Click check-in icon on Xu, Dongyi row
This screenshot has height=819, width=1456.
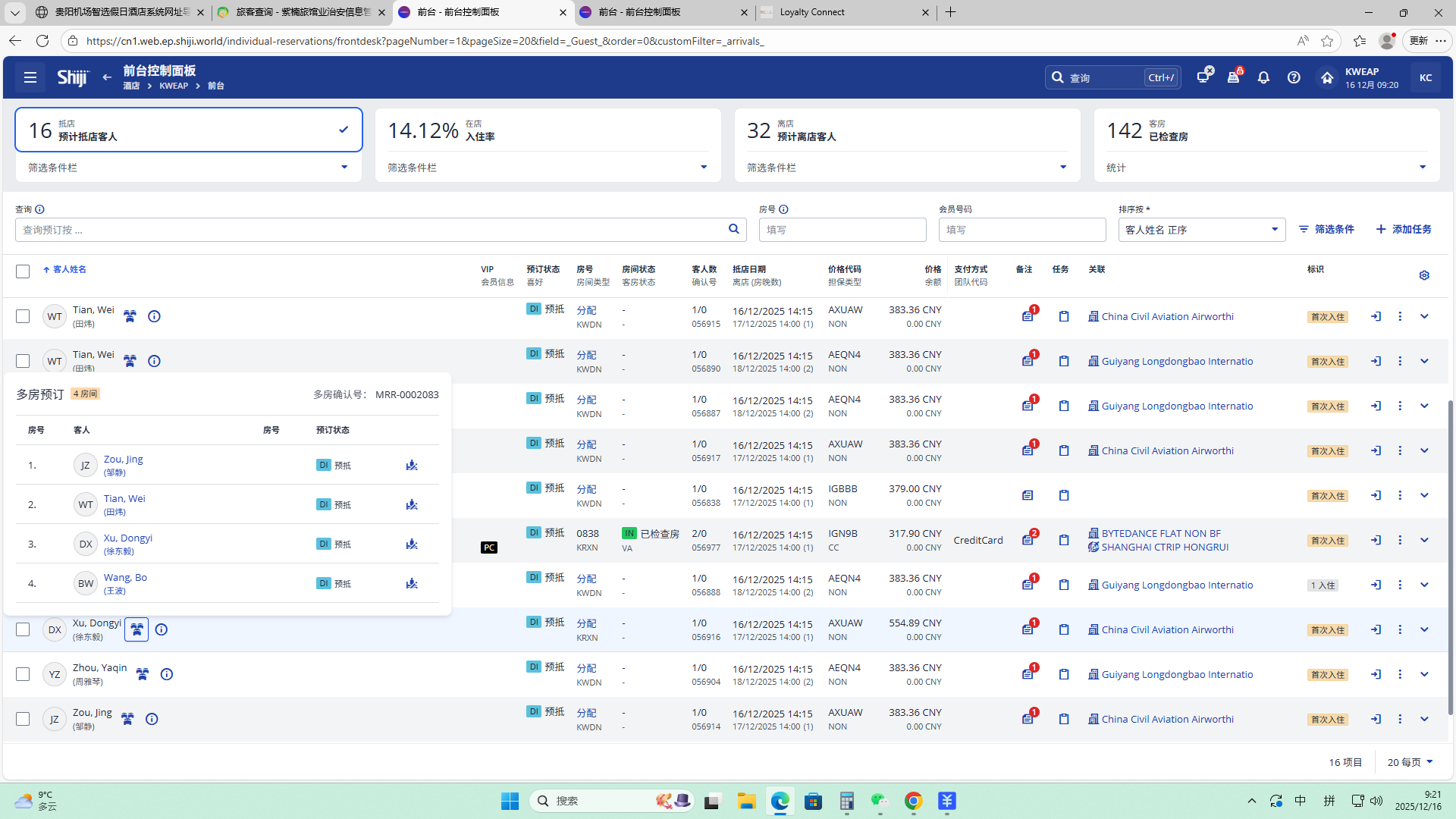pyautogui.click(x=1376, y=629)
